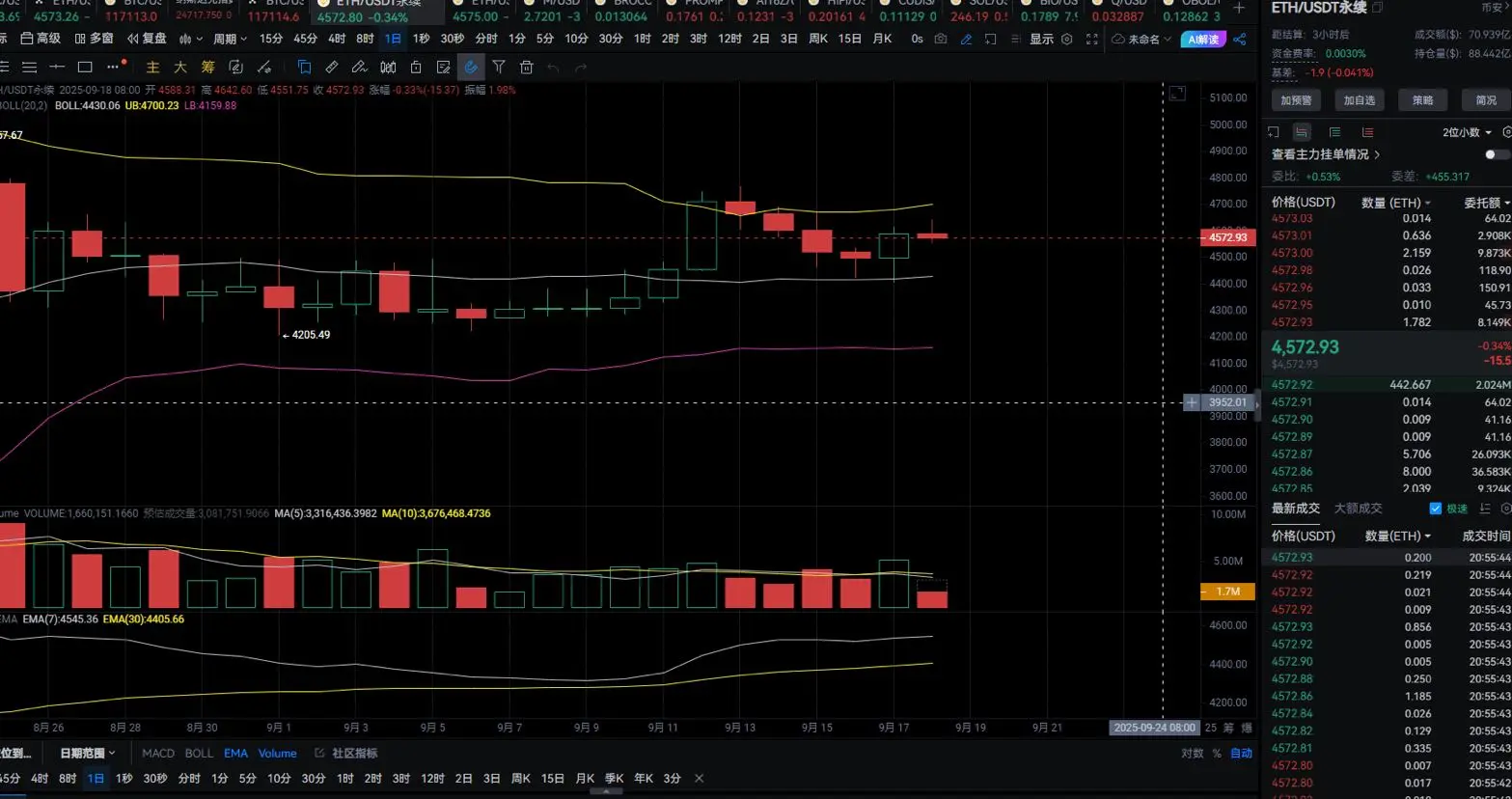Toggle the MACD indicator
The height and width of the screenshot is (799, 1512).
(158, 754)
